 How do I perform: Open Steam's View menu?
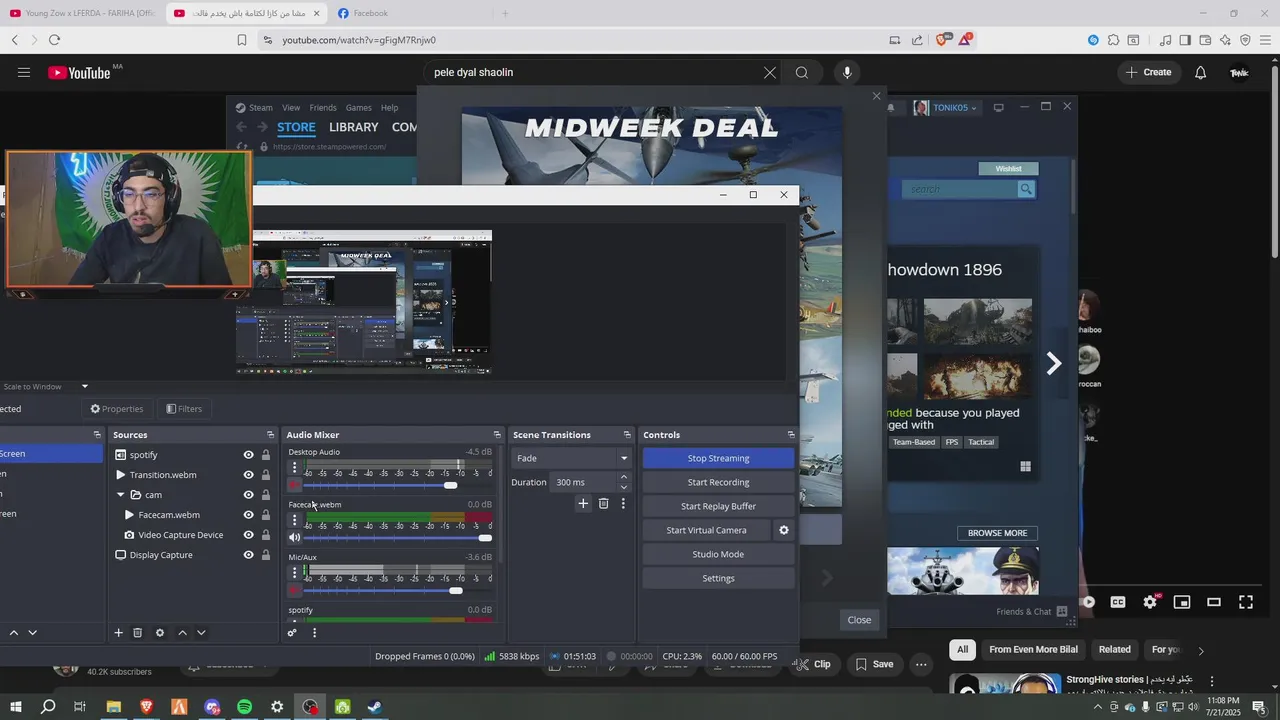291,108
